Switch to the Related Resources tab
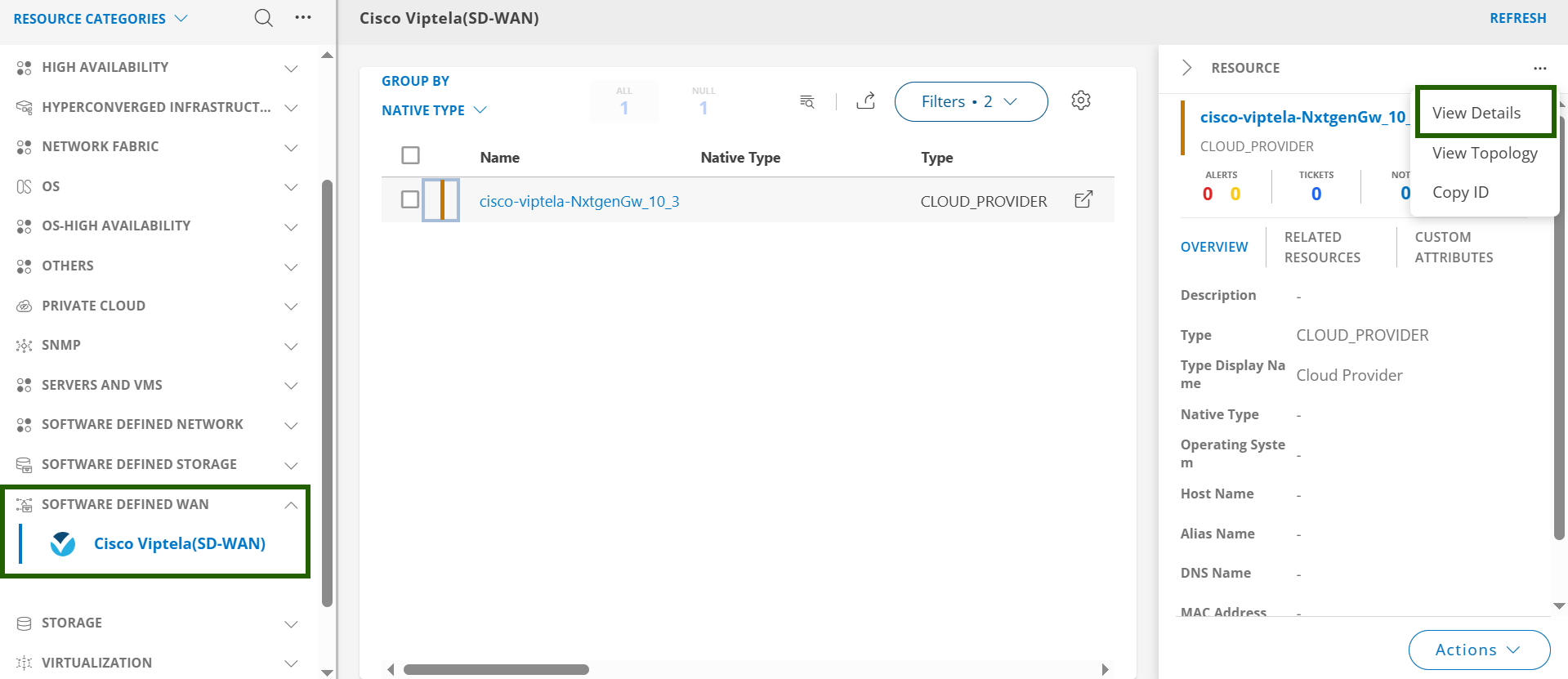This screenshot has height=679, width=1568. click(x=1323, y=247)
